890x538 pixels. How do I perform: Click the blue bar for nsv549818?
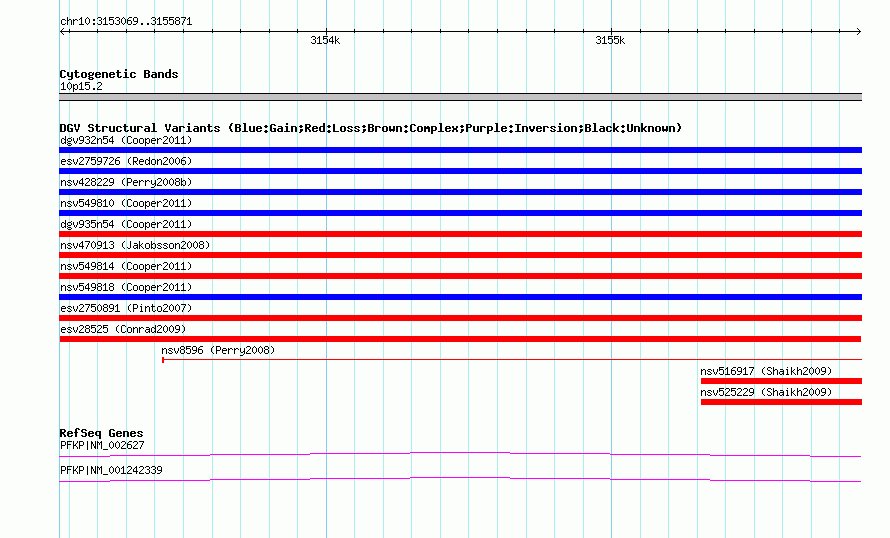(460, 297)
